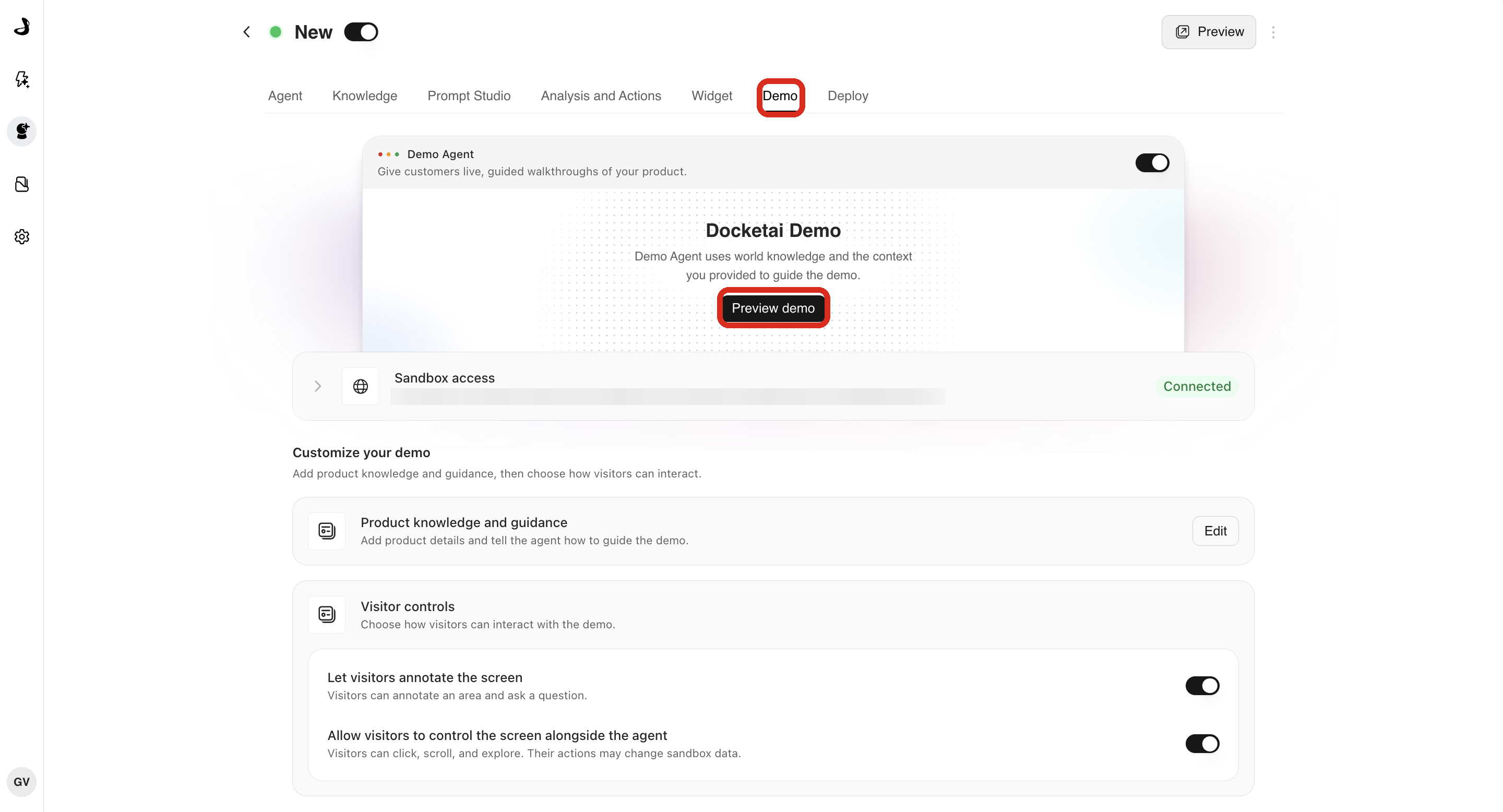The width and height of the screenshot is (1503, 812).
Task: Click the GV user avatar
Action: pyautogui.click(x=21, y=782)
